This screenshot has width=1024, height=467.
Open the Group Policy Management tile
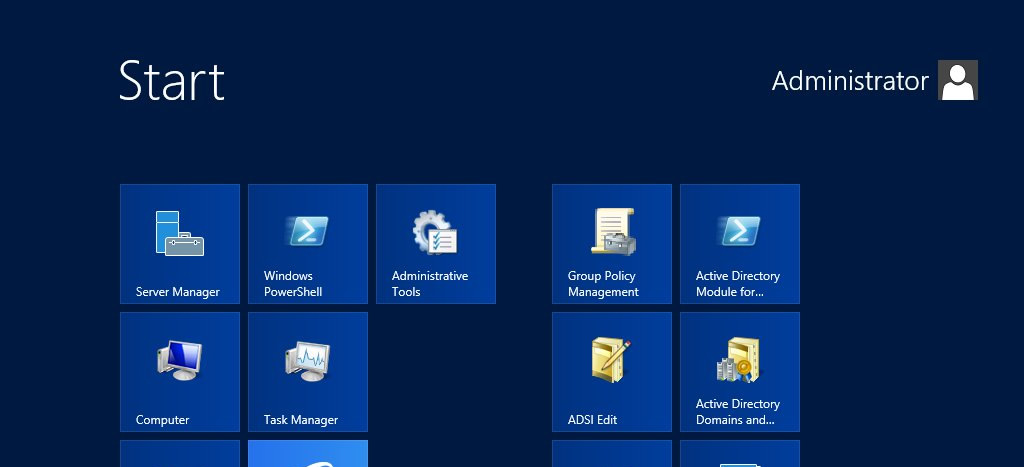pyautogui.click(x=612, y=243)
